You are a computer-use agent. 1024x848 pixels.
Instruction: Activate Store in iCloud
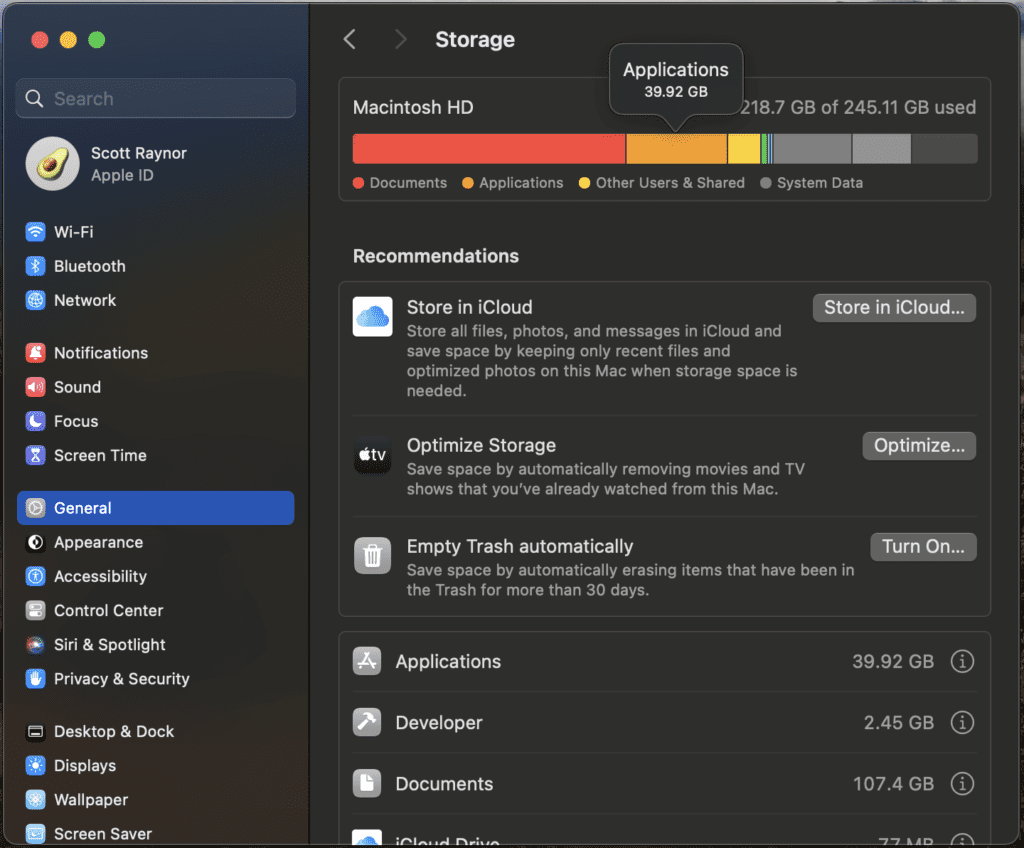pos(893,307)
